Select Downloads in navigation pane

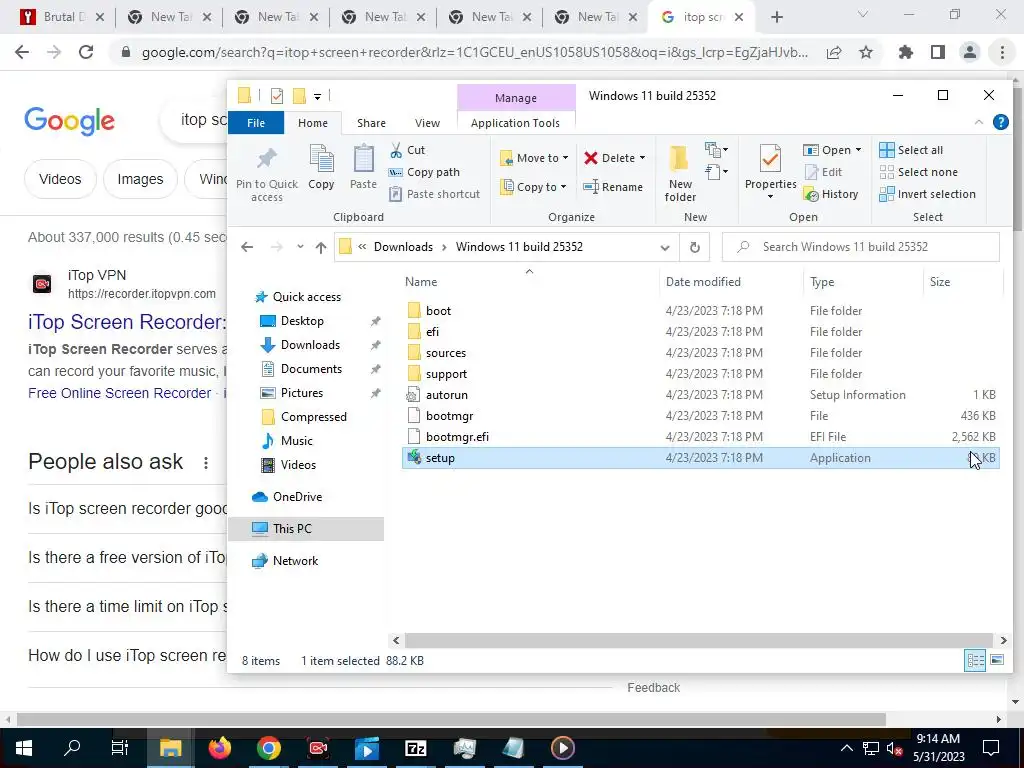[310, 345]
